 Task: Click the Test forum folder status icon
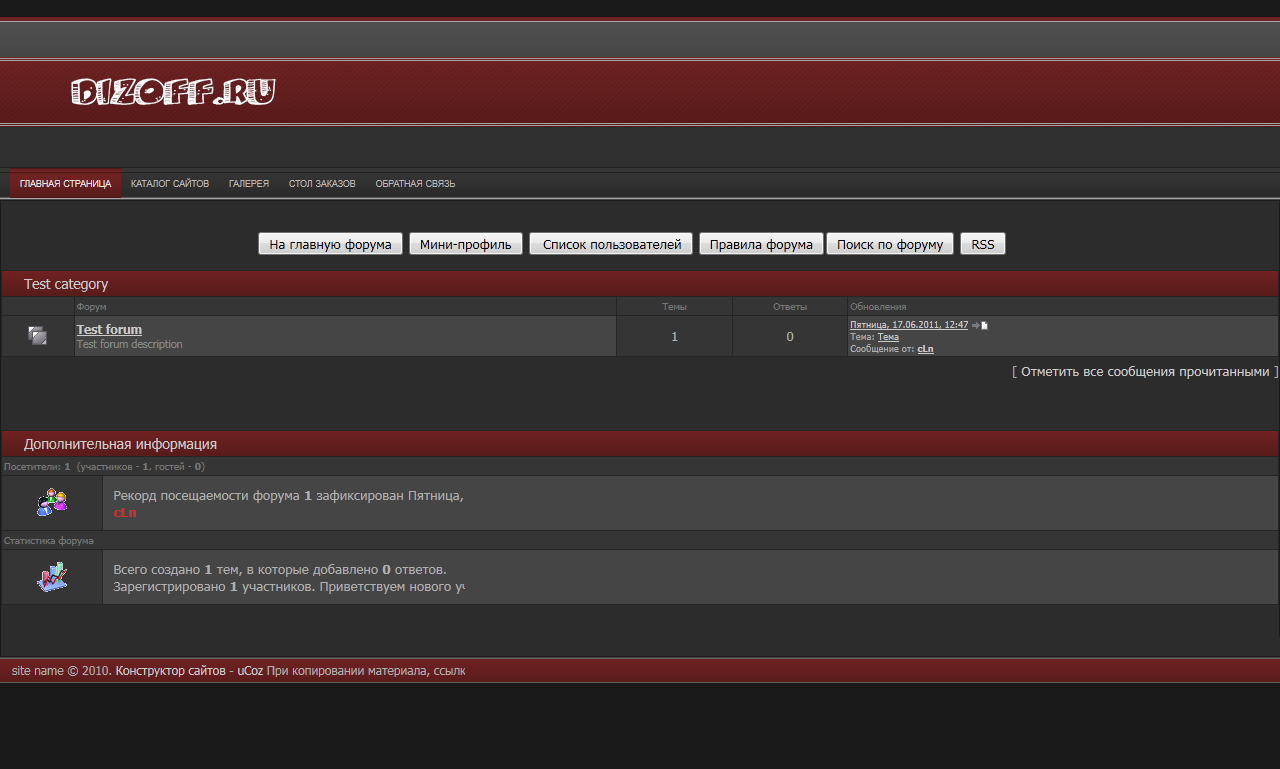pos(37,336)
